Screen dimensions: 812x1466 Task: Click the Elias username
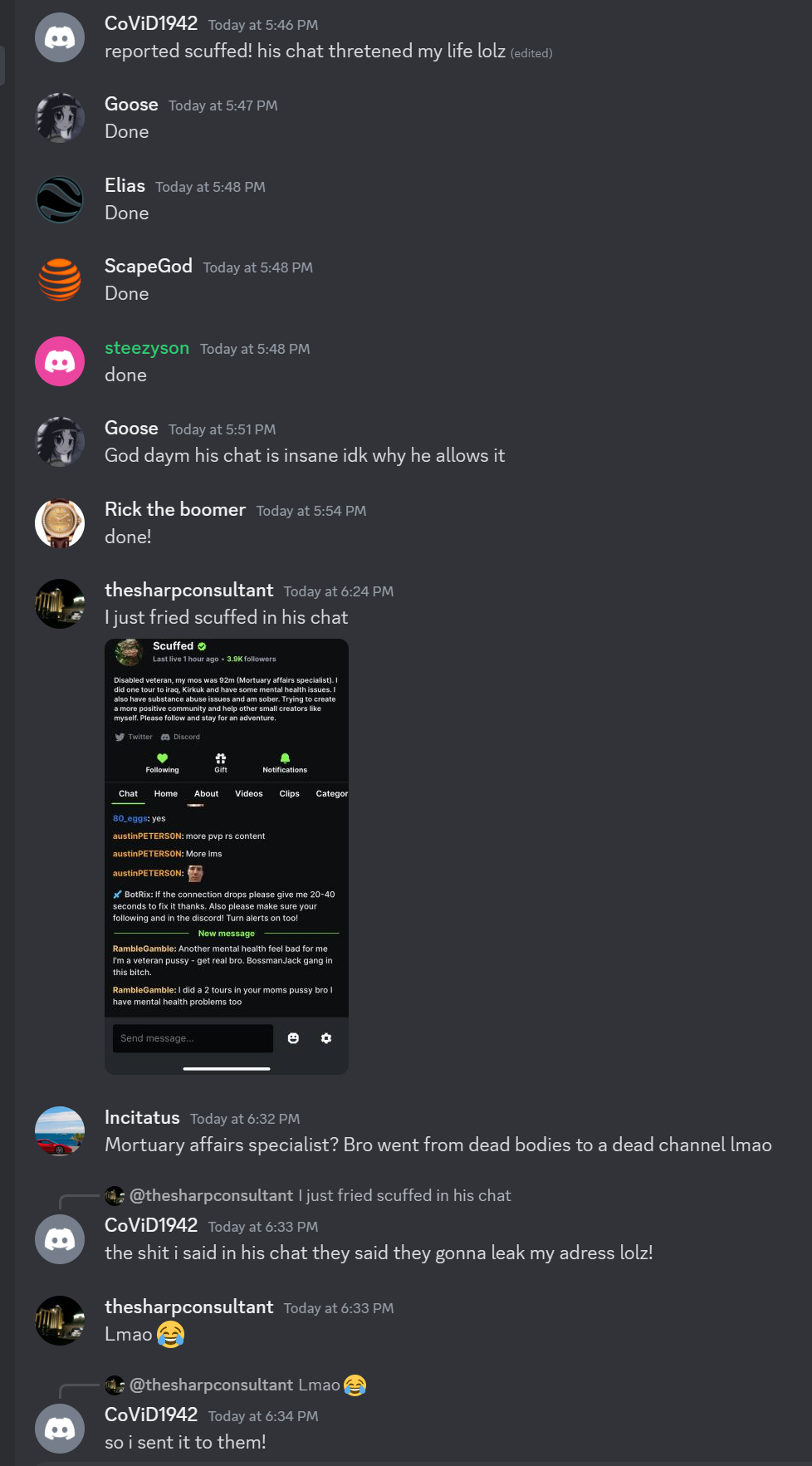[125, 185]
